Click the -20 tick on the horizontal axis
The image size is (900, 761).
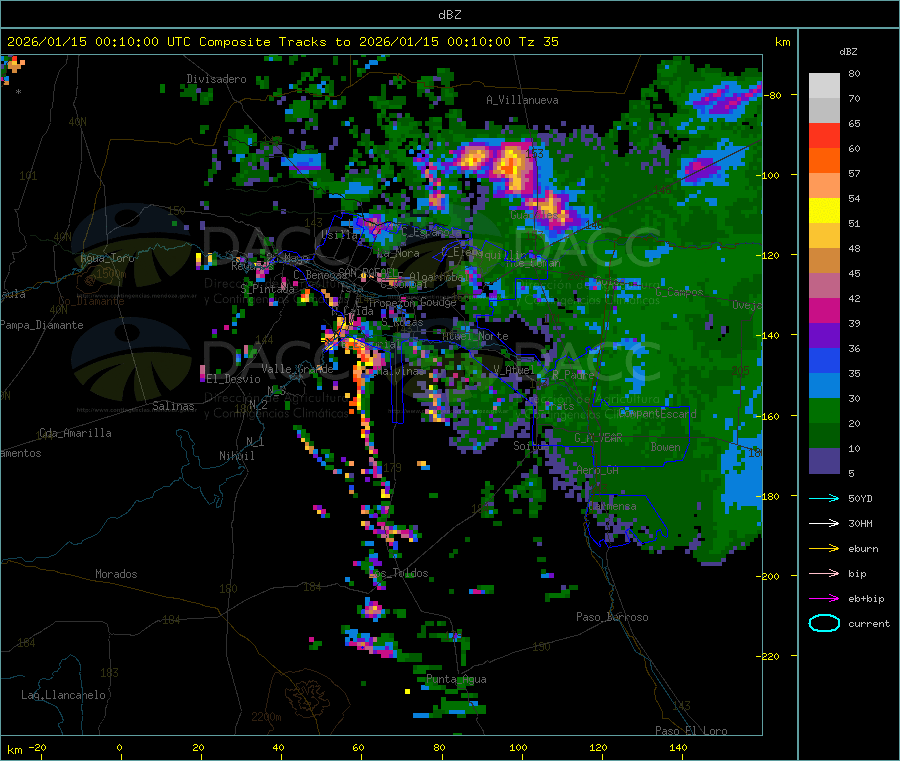coord(37,747)
